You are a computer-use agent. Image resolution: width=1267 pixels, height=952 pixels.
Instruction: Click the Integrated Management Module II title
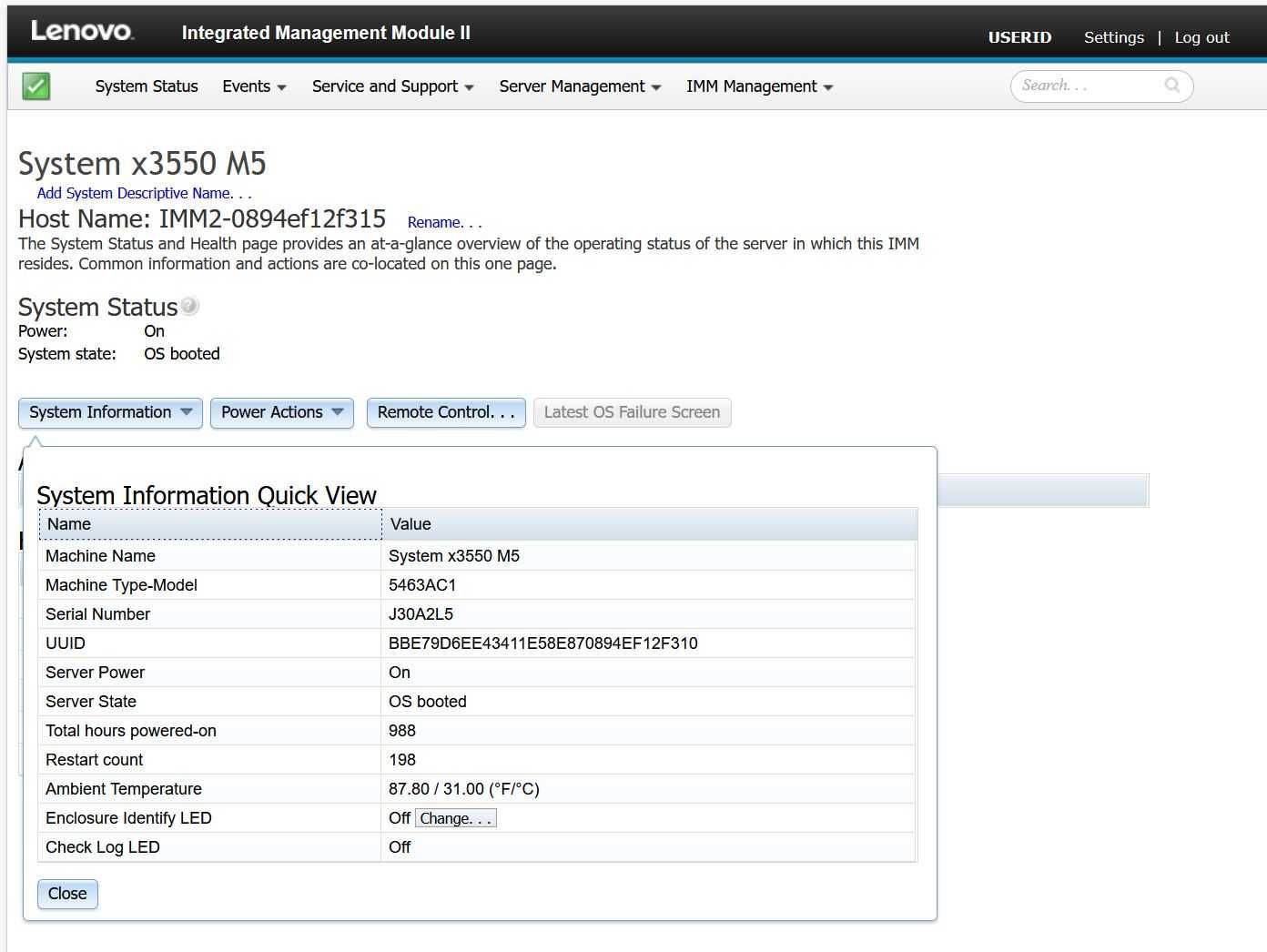coord(326,33)
